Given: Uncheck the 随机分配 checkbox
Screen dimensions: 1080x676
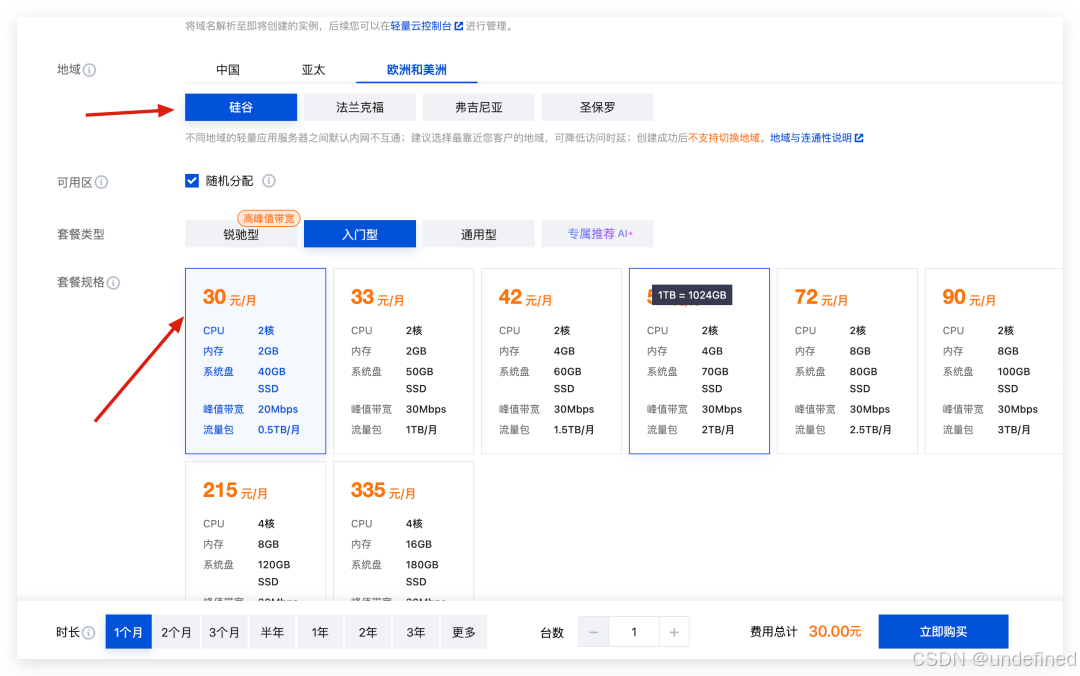Looking at the screenshot, I should coord(192,181).
